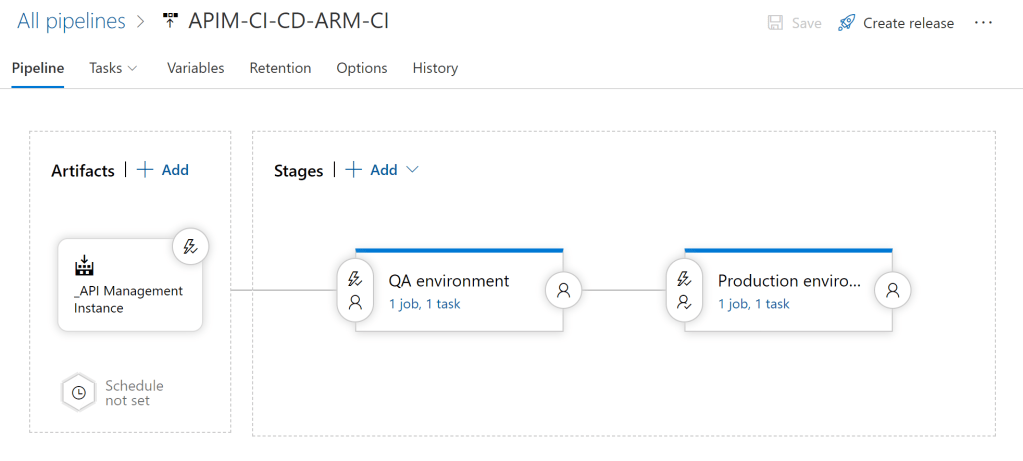Open the more options ellipsis menu
This screenshot has width=1023, height=461.
983,23
